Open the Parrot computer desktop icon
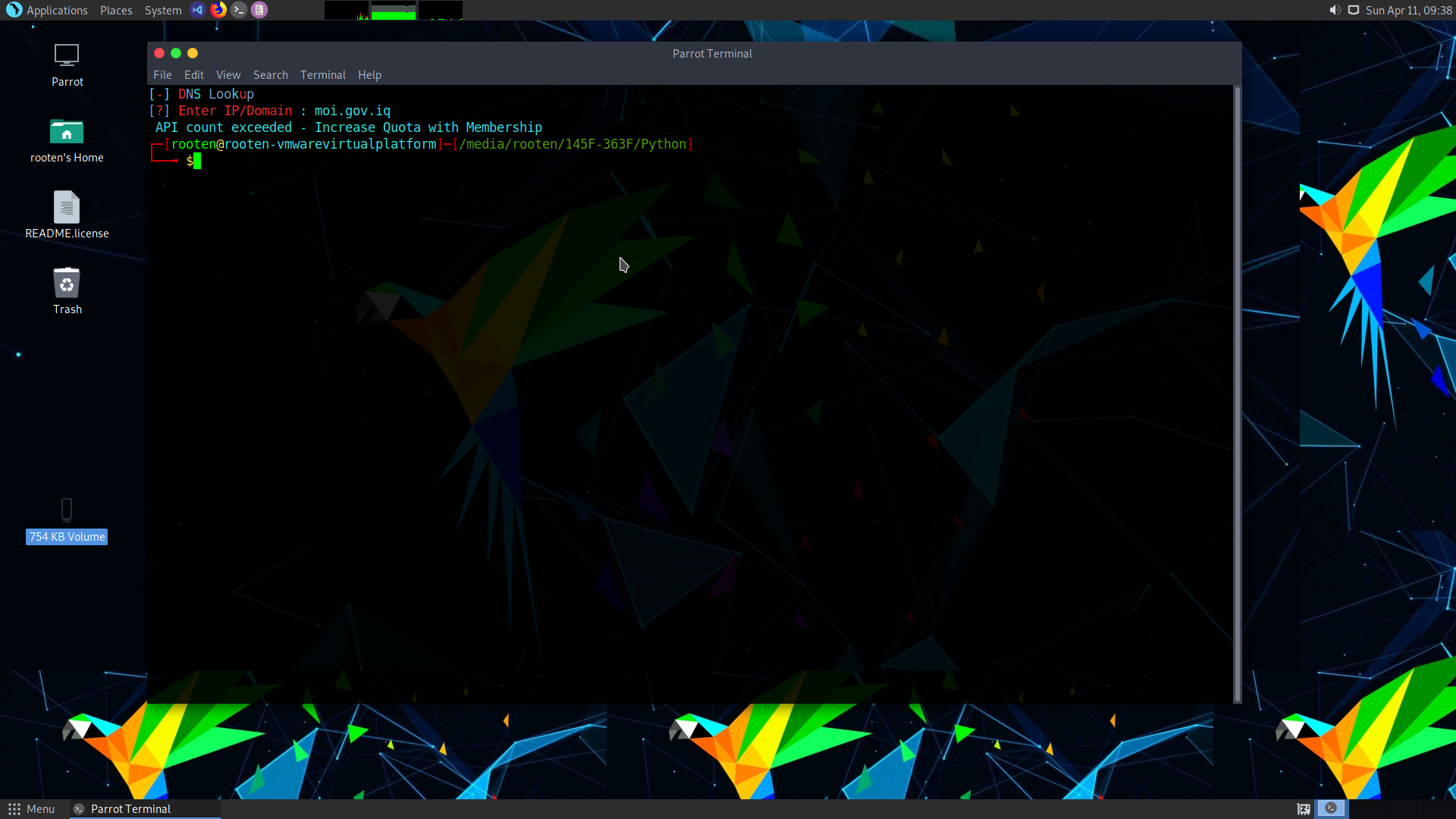 [67, 55]
